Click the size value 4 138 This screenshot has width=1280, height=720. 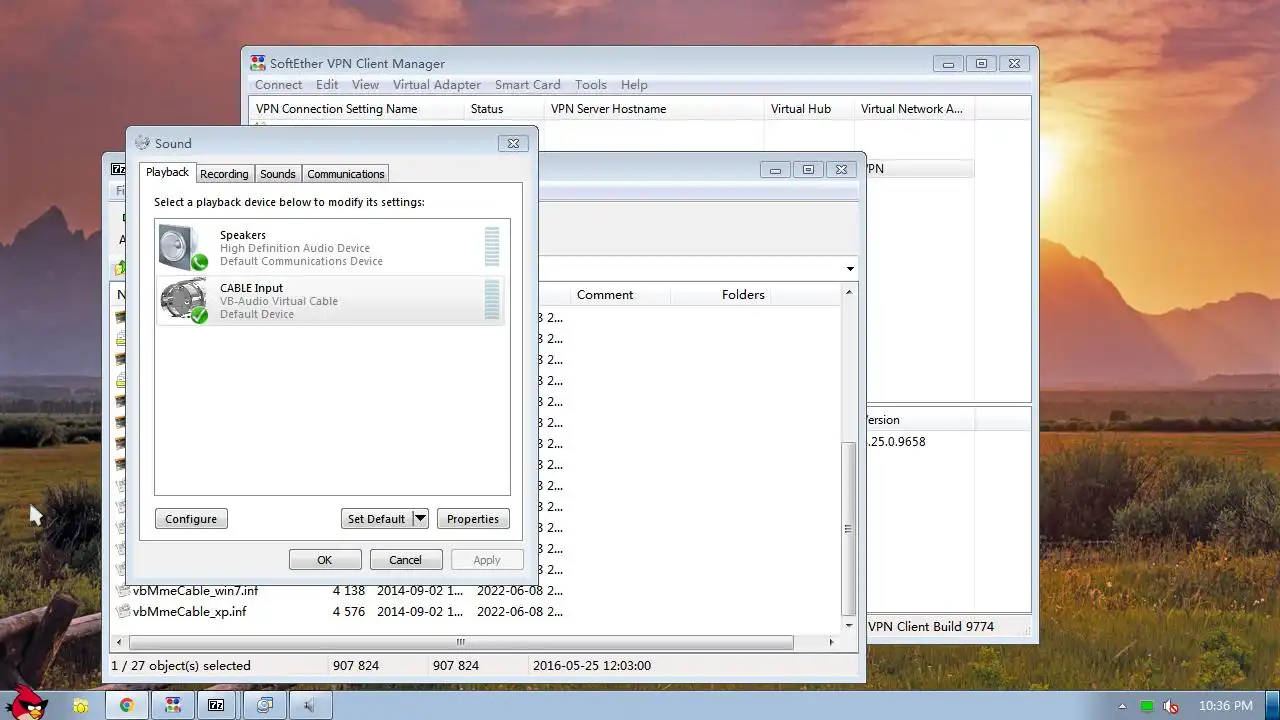point(349,590)
